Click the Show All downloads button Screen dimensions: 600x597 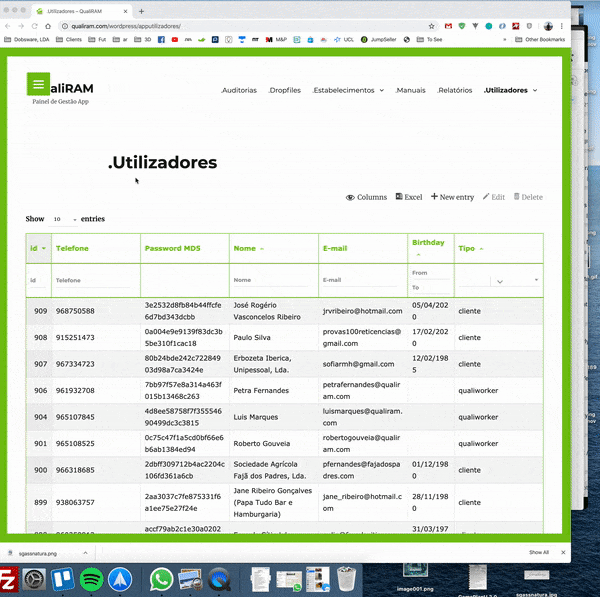(x=539, y=552)
